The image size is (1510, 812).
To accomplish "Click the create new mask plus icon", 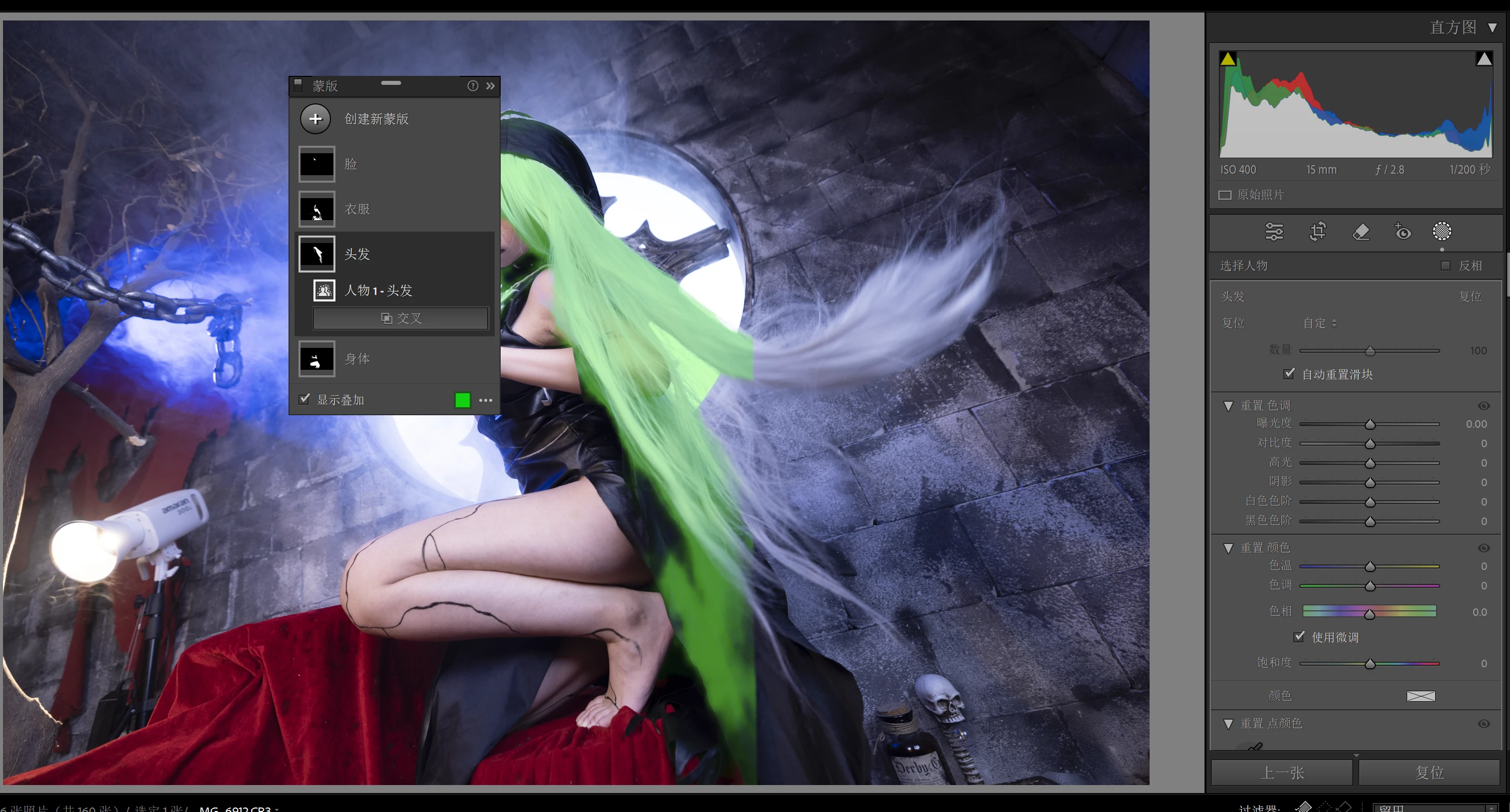I will (315, 119).
